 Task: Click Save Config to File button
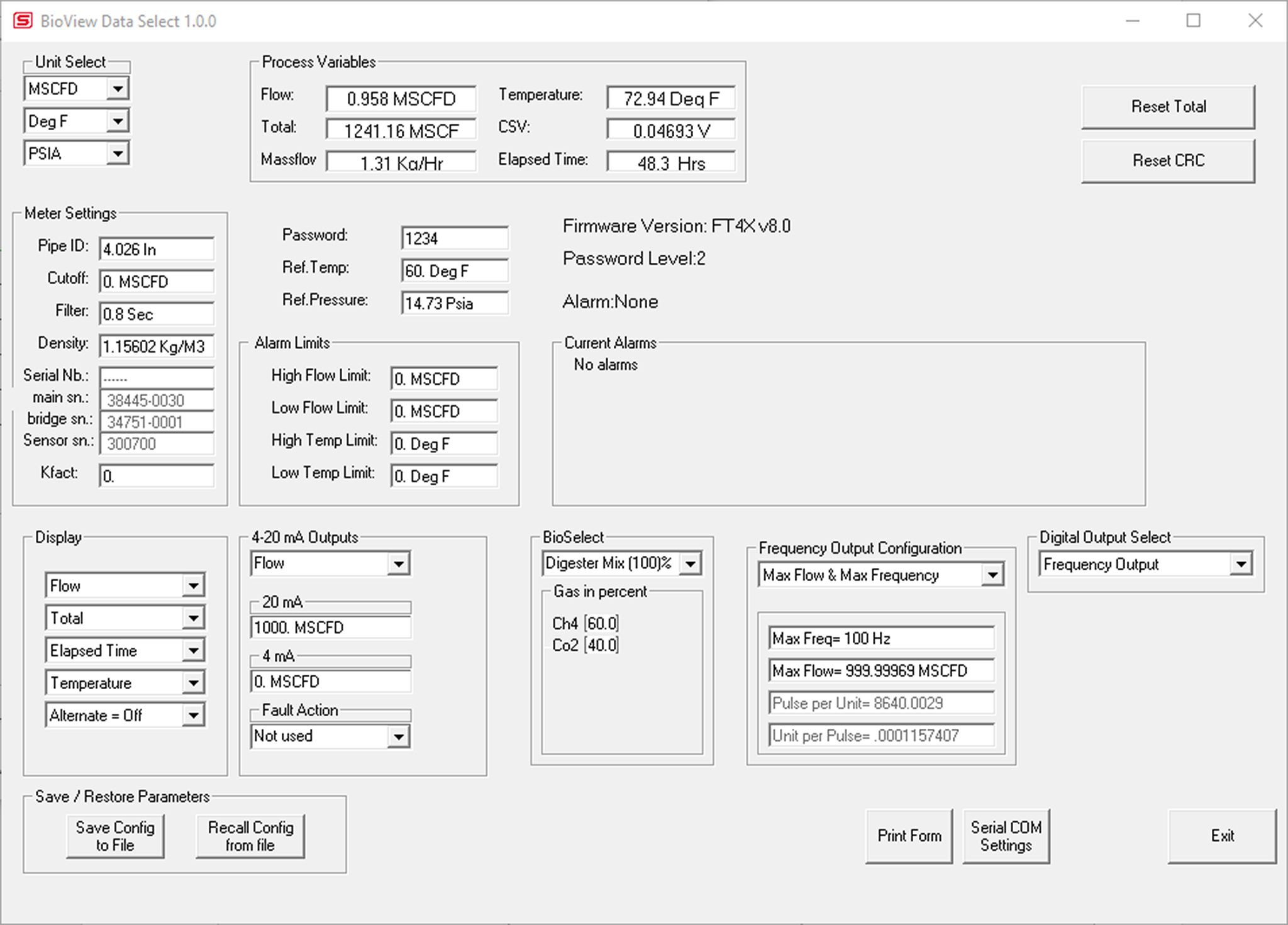coord(115,836)
